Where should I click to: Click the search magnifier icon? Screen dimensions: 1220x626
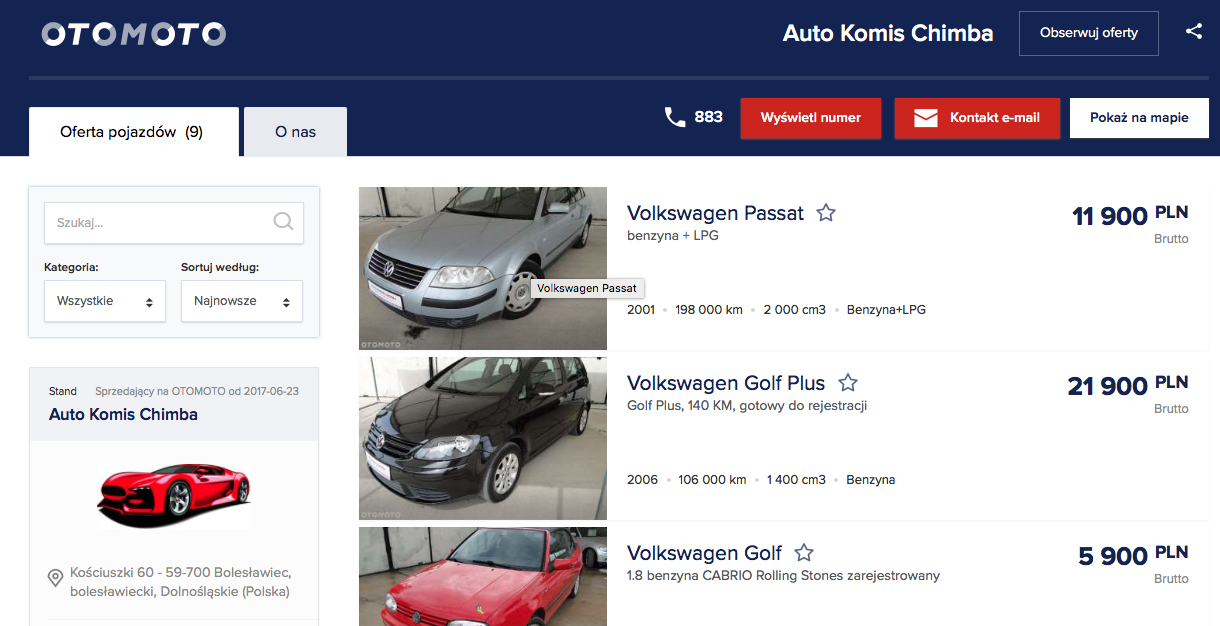[x=283, y=222]
